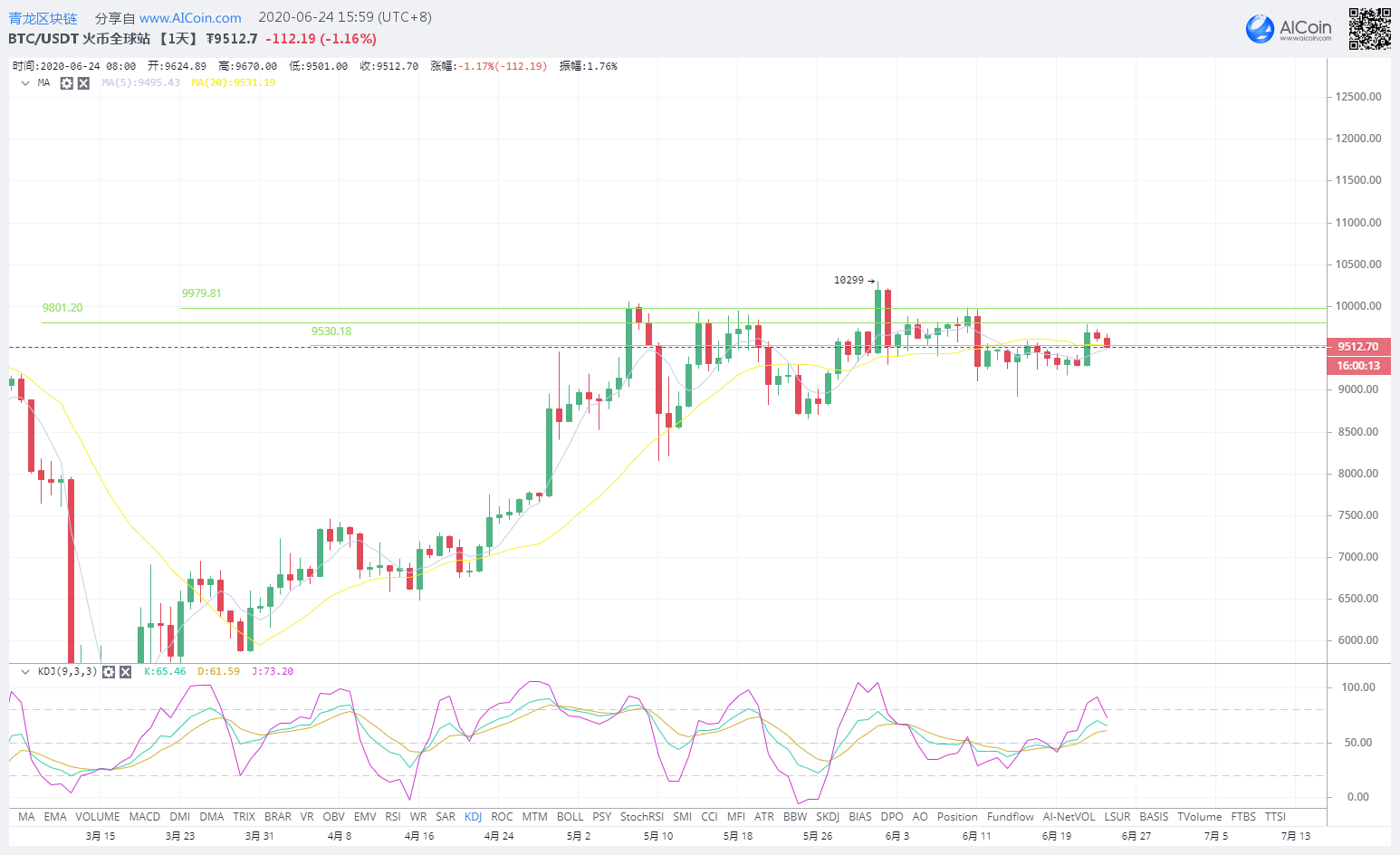Click the 9530.18 support line label

331,331
